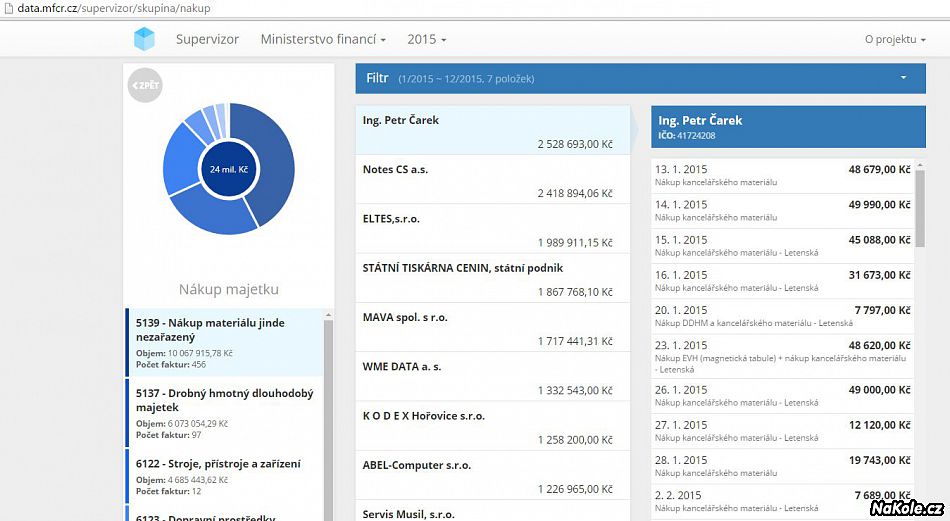Click the Ing. Petr Čarek detail header

pyautogui.click(x=788, y=127)
